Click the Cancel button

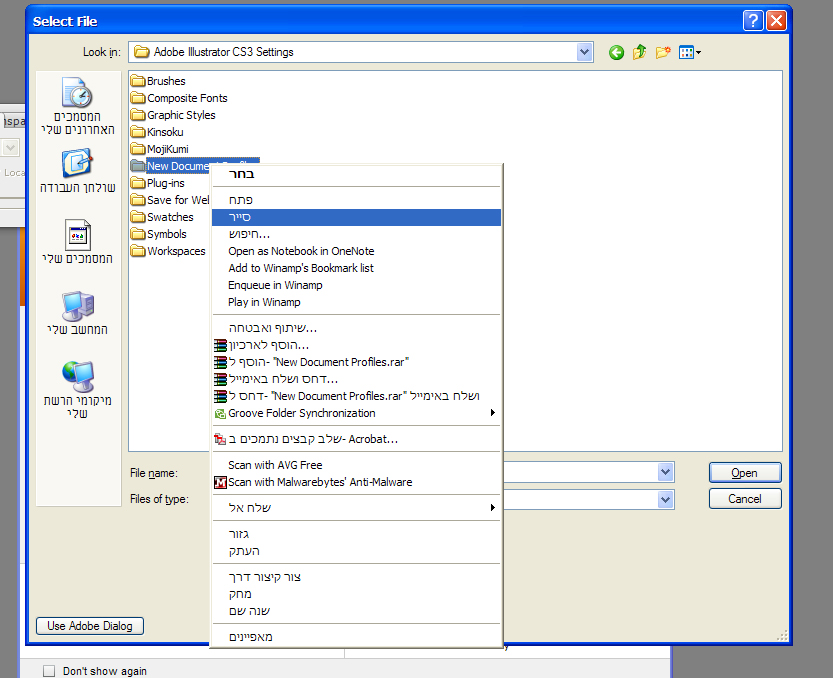(x=745, y=498)
